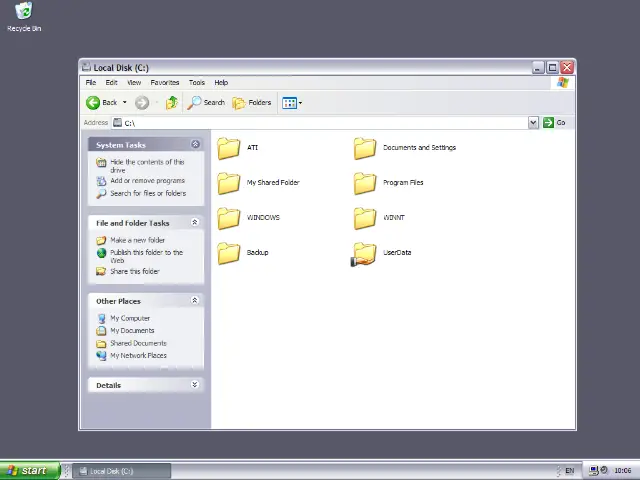The width and height of the screenshot is (640, 480).
Task: Click the drive icon in the title bar
Action: pyautogui.click(x=86, y=67)
